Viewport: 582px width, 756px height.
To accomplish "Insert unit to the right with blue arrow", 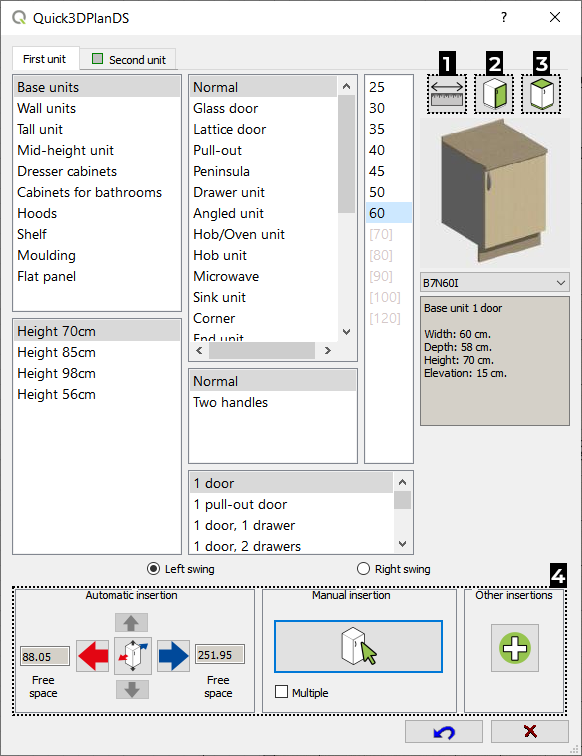I will tap(173, 656).
